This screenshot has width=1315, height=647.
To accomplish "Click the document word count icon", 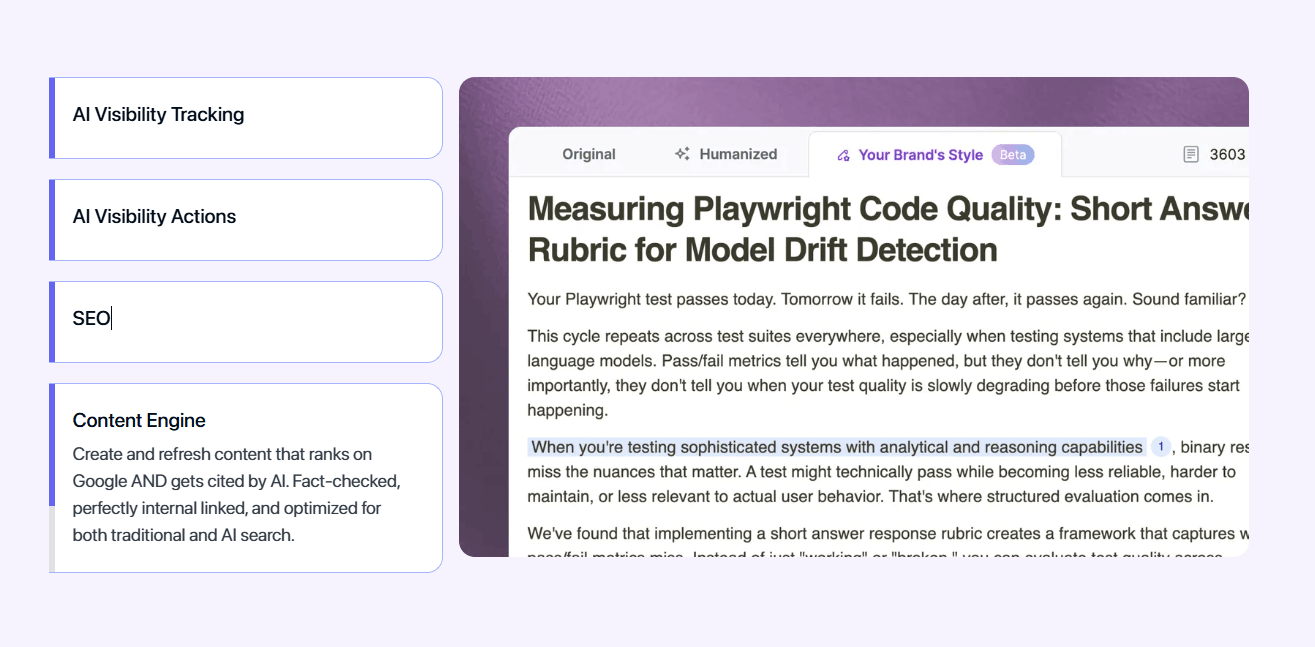I will pyautogui.click(x=1190, y=154).
